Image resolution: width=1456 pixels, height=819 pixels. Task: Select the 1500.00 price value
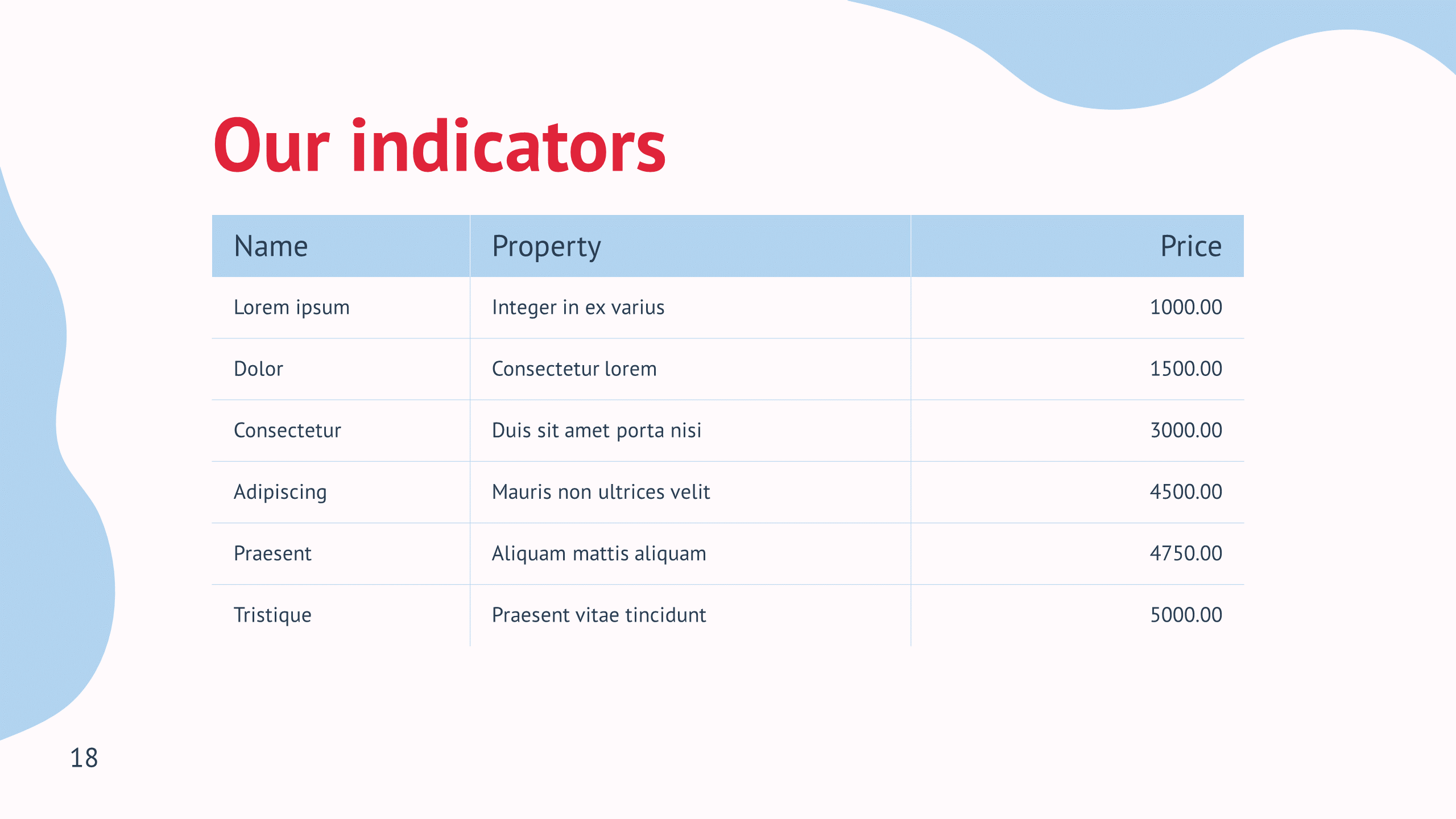tap(1186, 369)
